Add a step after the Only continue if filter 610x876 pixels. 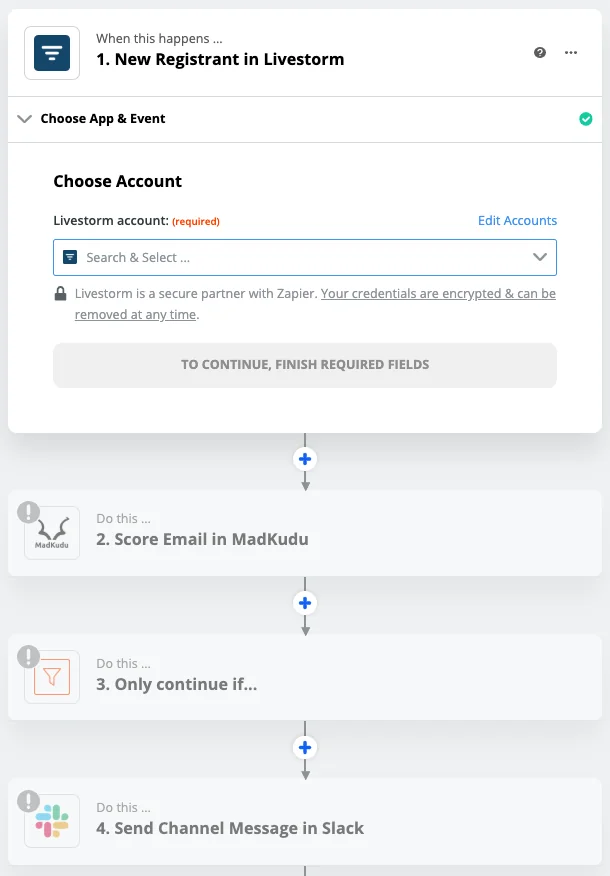pyautogui.click(x=305, y=747)
